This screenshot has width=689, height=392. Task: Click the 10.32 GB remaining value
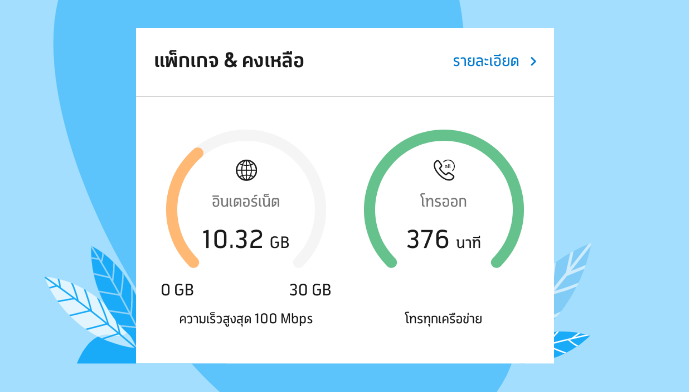(x=246, y=240)
